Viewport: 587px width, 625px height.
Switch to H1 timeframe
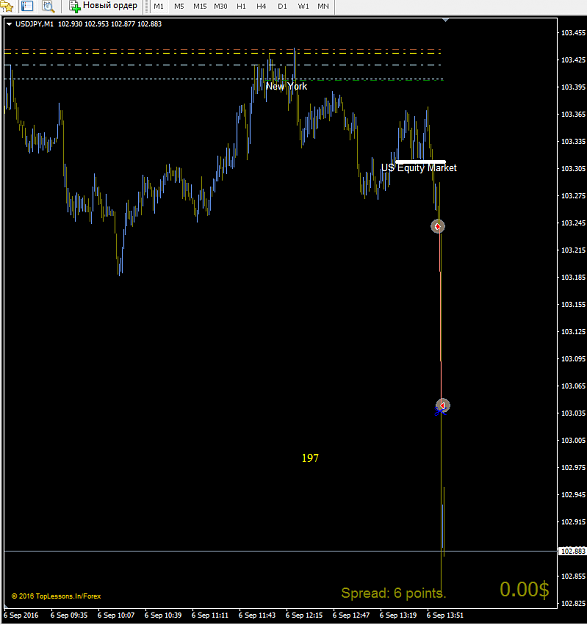click(241, 6)
